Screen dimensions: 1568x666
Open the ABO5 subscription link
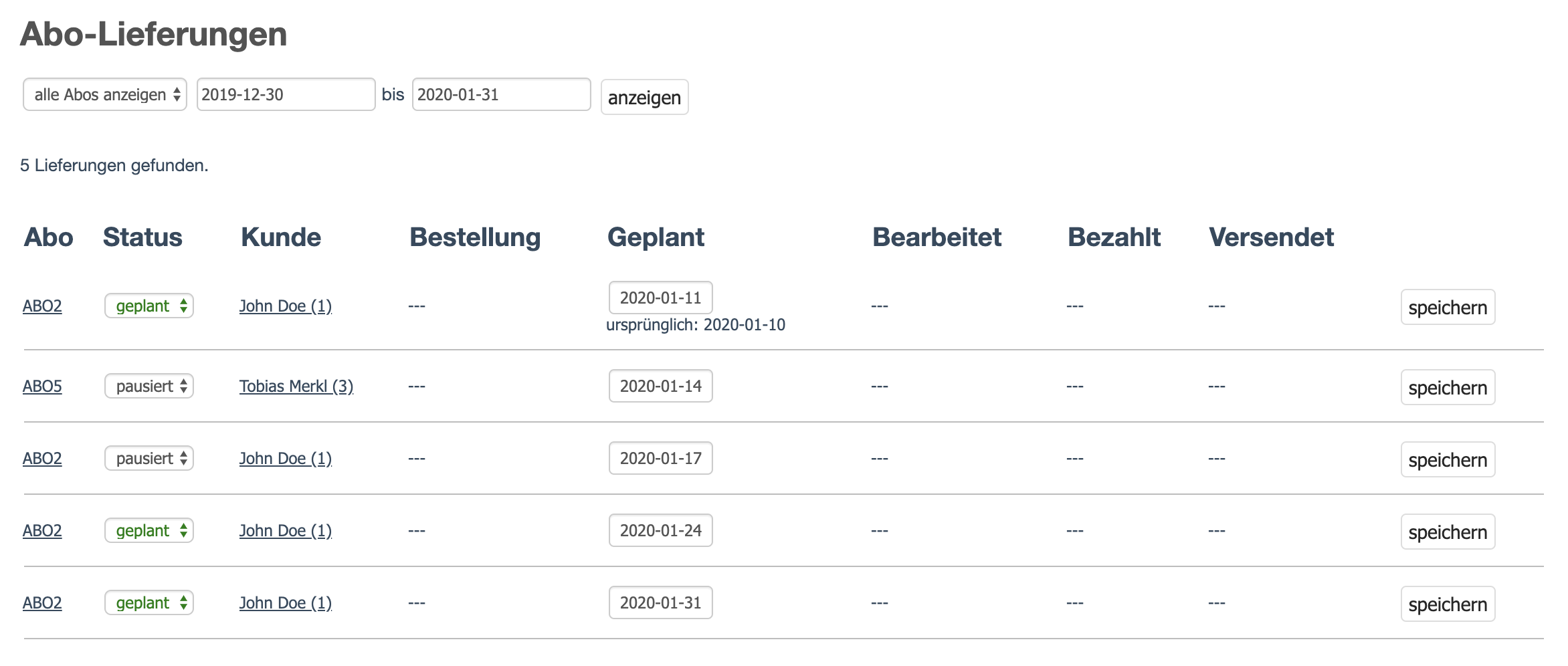tap(42, 386)
